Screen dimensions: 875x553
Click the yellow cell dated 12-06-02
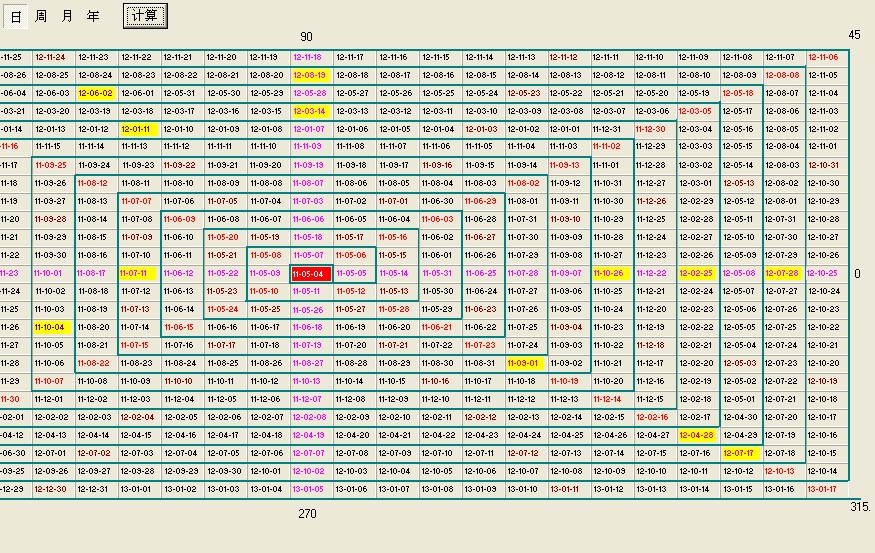point(95,93)
